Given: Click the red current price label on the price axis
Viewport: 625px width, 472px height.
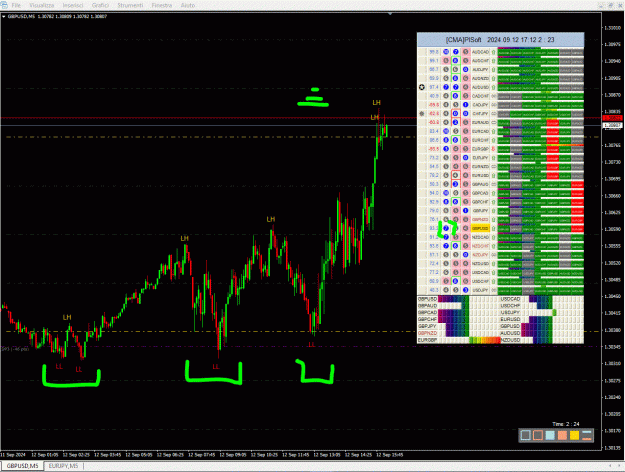Looking at the screenshot, I should 612,118.
